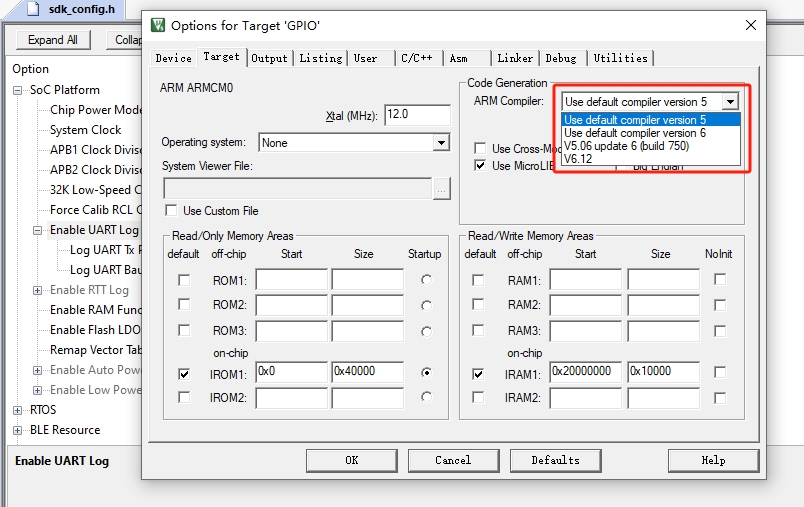Click the Keil icon in dialog title bar
The image size is (804, 507).
point(158,24)
